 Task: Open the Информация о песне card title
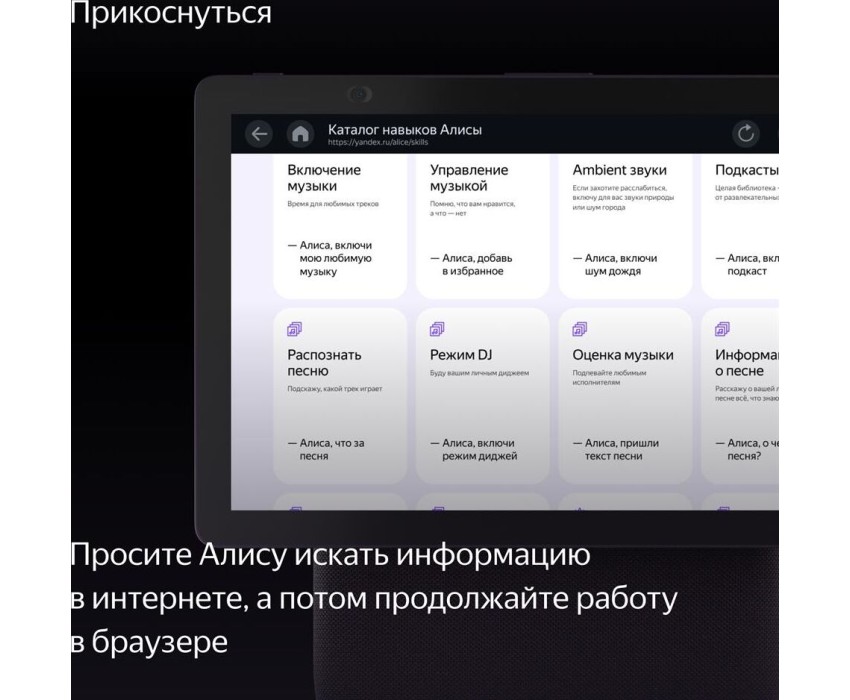746,363
